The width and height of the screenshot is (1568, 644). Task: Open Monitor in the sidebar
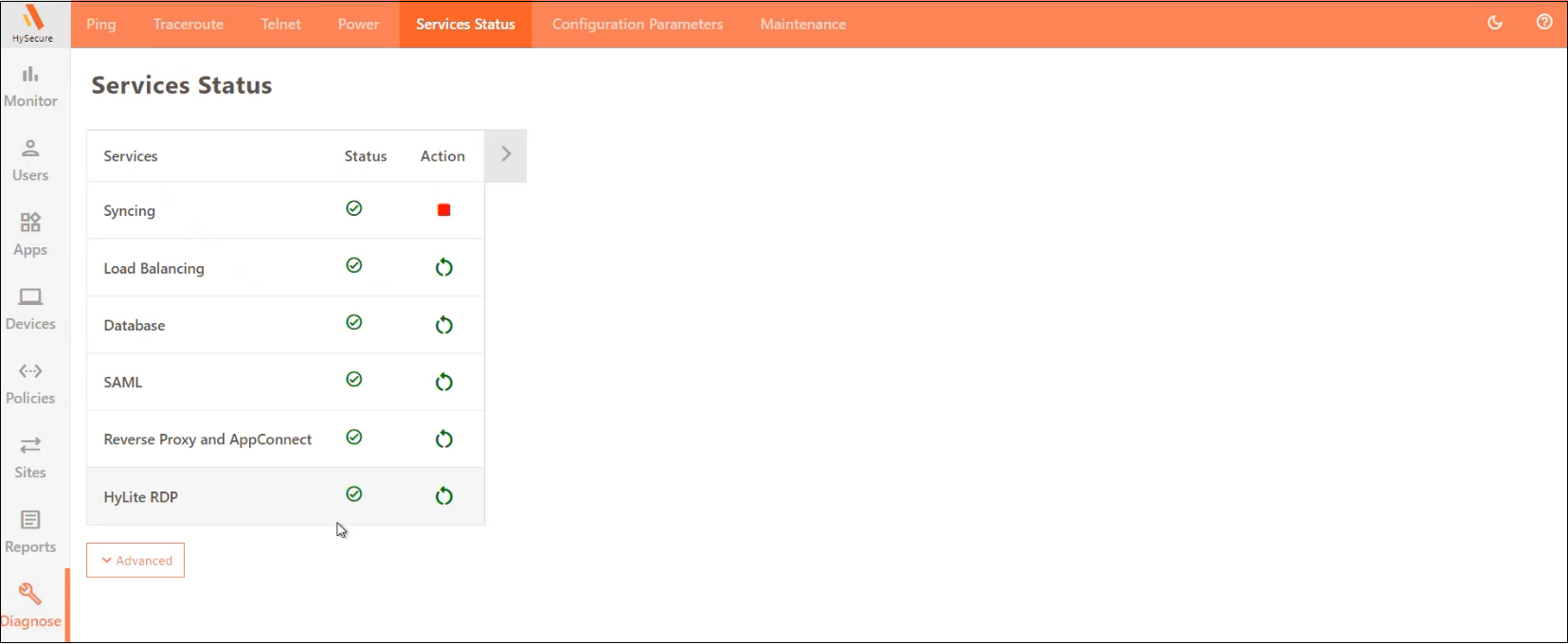click(30, 86)
